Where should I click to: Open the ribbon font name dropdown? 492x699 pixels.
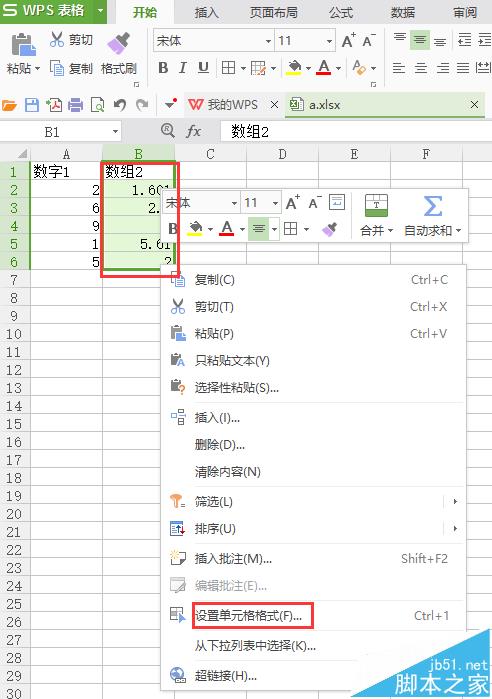pyautogui.click(x=268, y=41)
